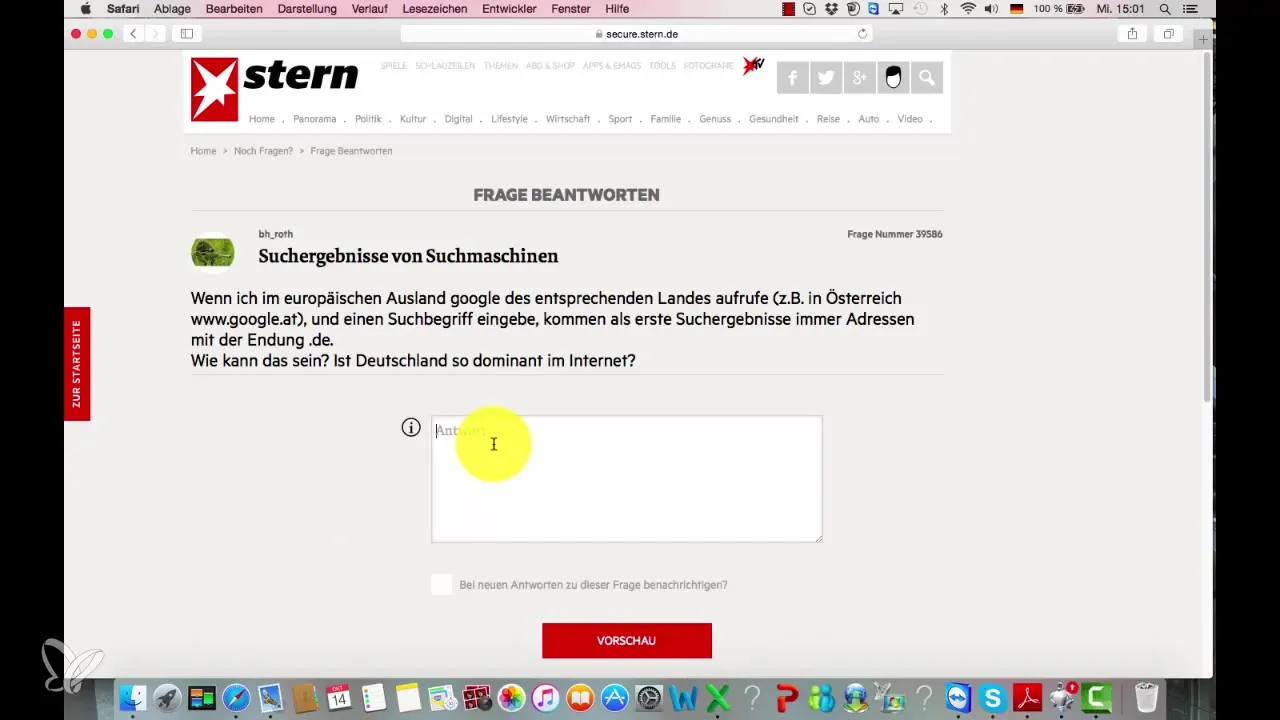Image resolution: width=1280 pixels, height=720 pixels.
Task: Open Lifestyle section in navigation
Action: pos(509,119)
